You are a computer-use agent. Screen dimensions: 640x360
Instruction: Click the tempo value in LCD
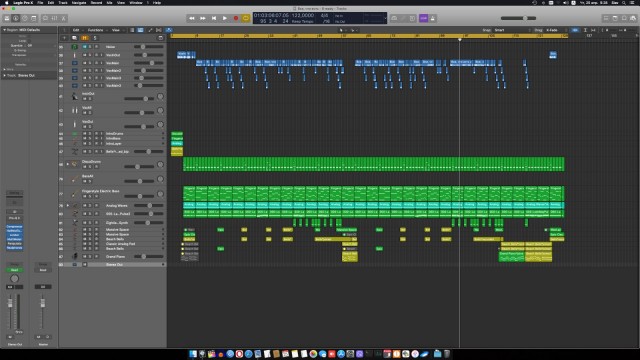(x=303, y=16)
